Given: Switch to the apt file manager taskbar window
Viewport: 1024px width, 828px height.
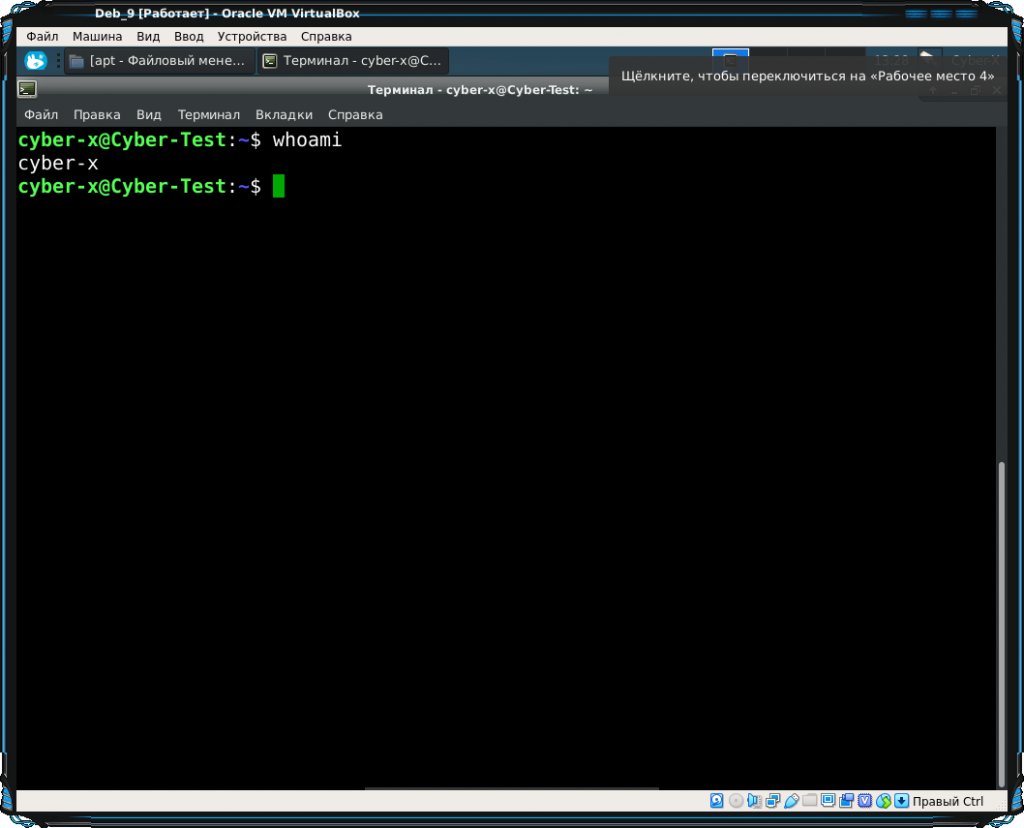Looking at the screenshot, I should 160,61.
